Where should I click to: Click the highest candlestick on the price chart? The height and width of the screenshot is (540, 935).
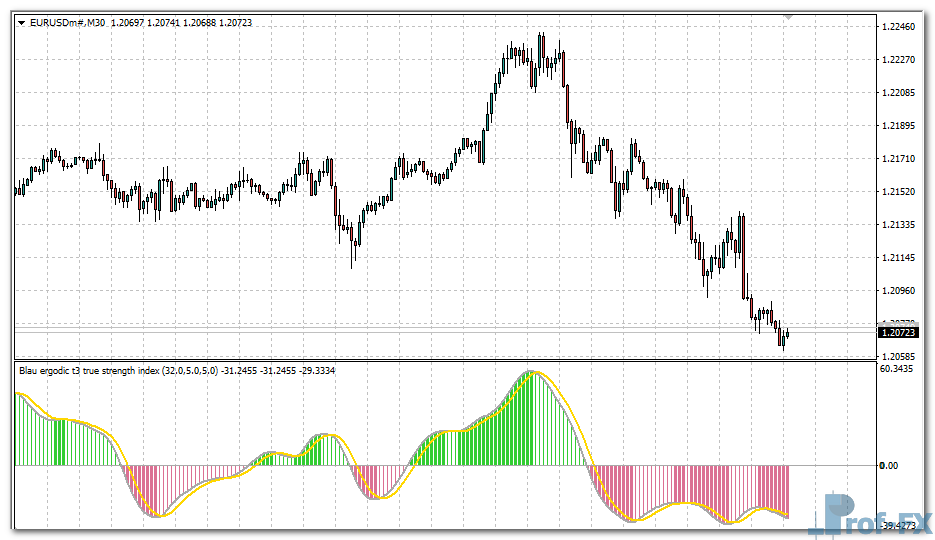[x=541, y=45]
